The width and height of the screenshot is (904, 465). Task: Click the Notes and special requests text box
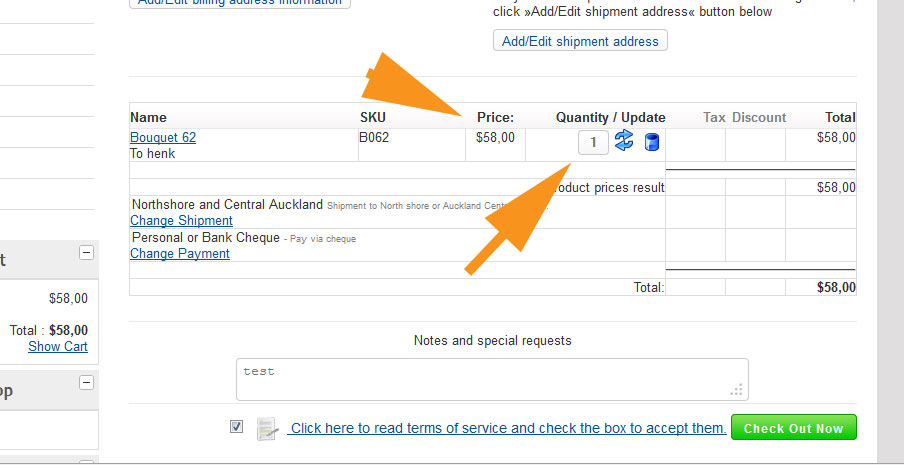[x=492, y=379]
